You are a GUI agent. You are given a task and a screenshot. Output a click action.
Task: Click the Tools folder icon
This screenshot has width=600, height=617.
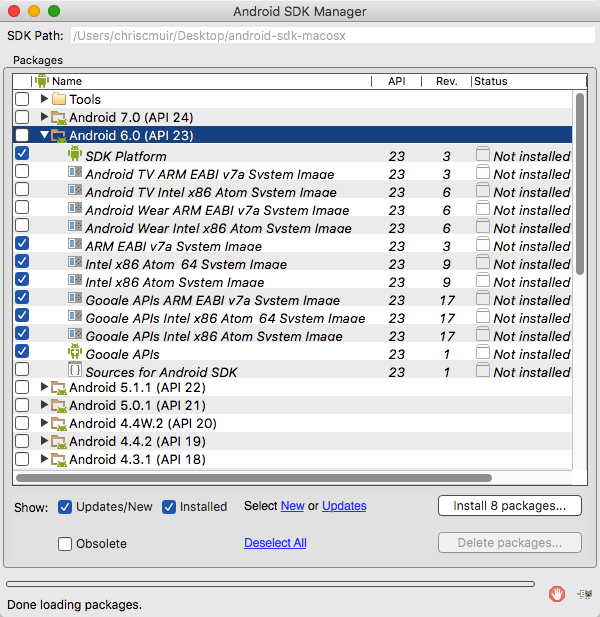59,99
